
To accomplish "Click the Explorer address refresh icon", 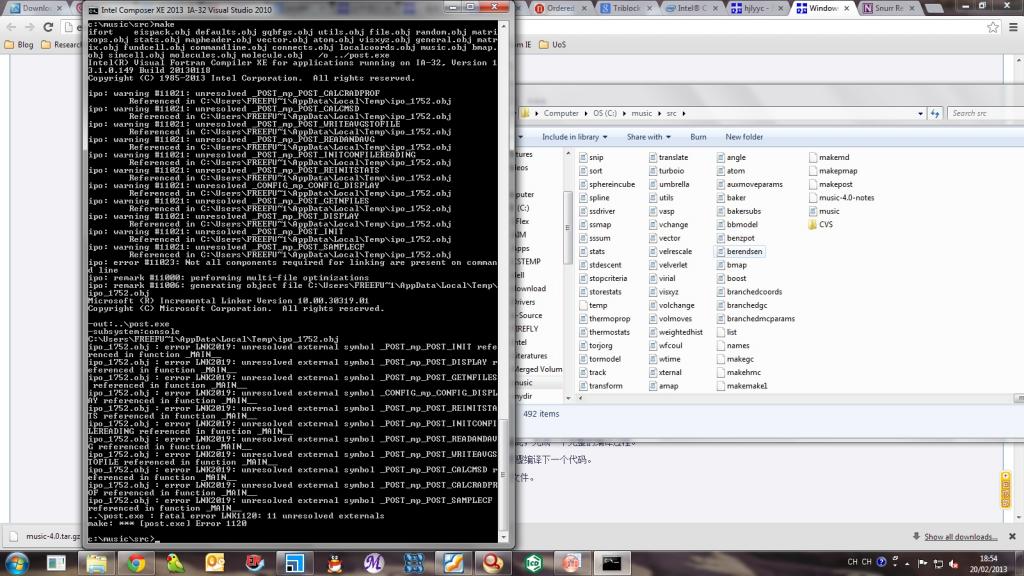I will click(x=935, y=113).
